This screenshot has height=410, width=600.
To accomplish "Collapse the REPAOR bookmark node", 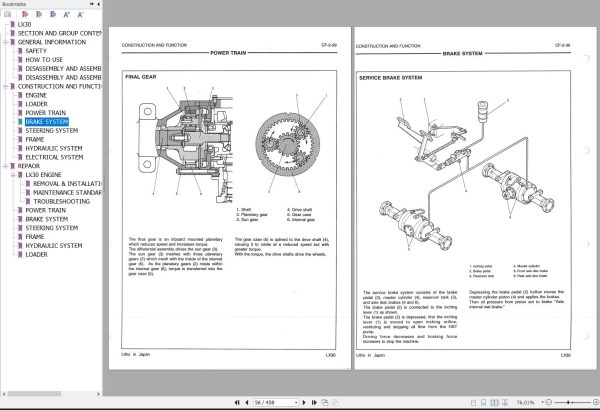I will pos(5,166).
